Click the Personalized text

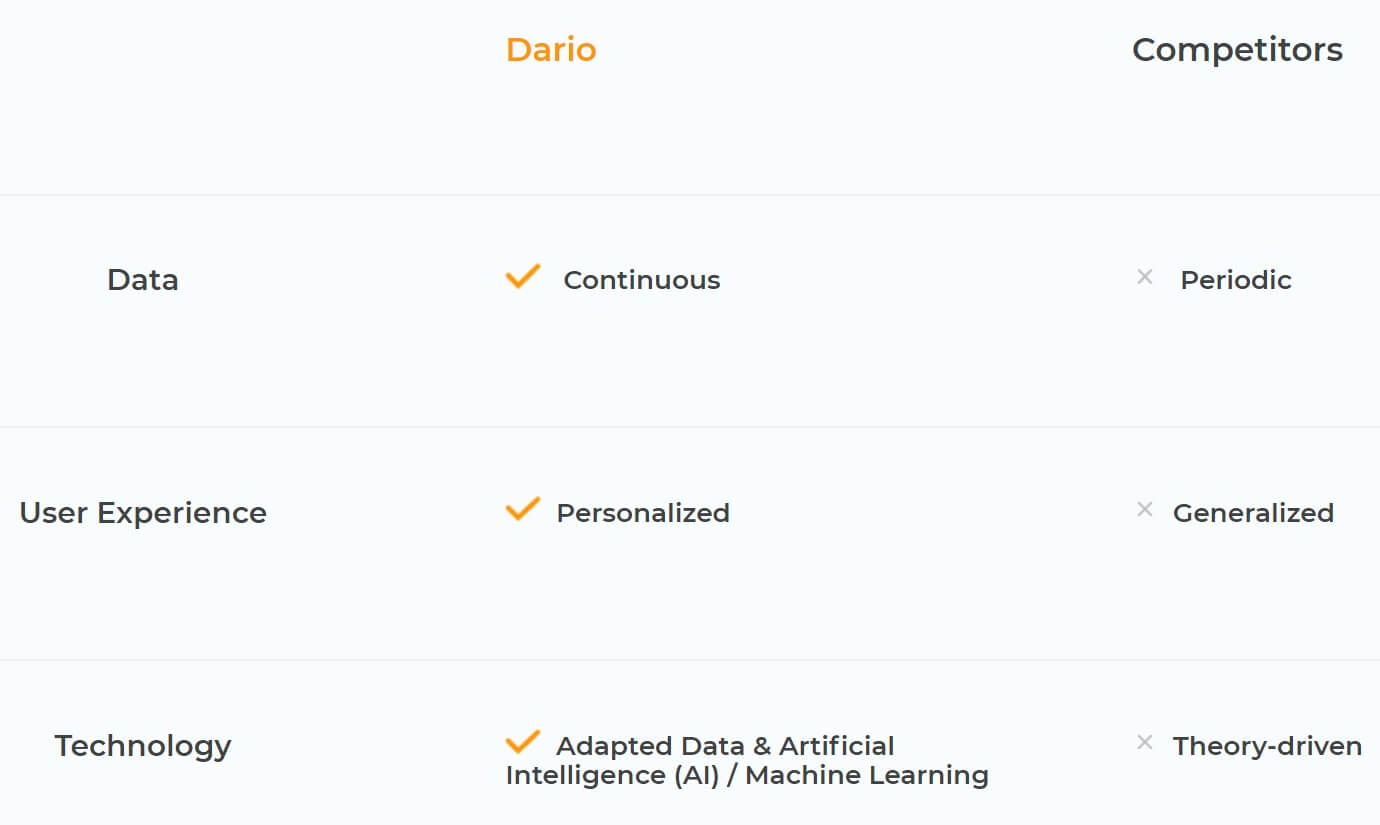643,513
